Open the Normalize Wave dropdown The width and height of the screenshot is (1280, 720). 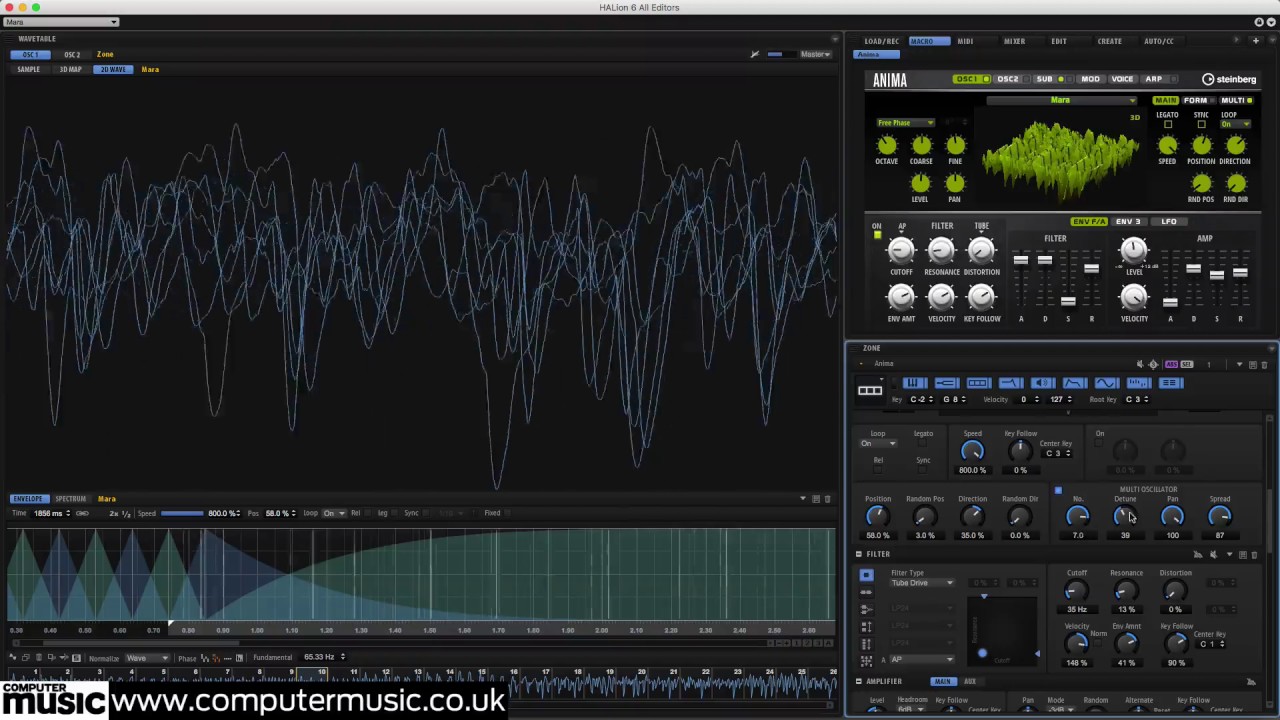pyautogui.click(x=147, y=658)
